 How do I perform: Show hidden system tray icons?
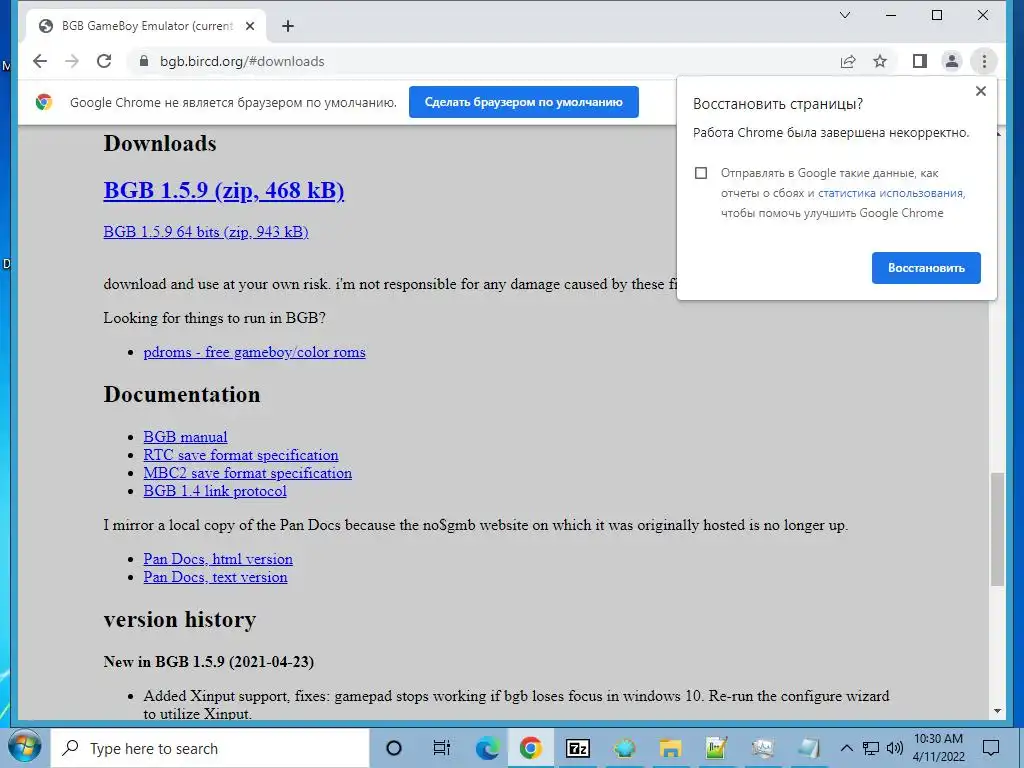tap(846, 748)
